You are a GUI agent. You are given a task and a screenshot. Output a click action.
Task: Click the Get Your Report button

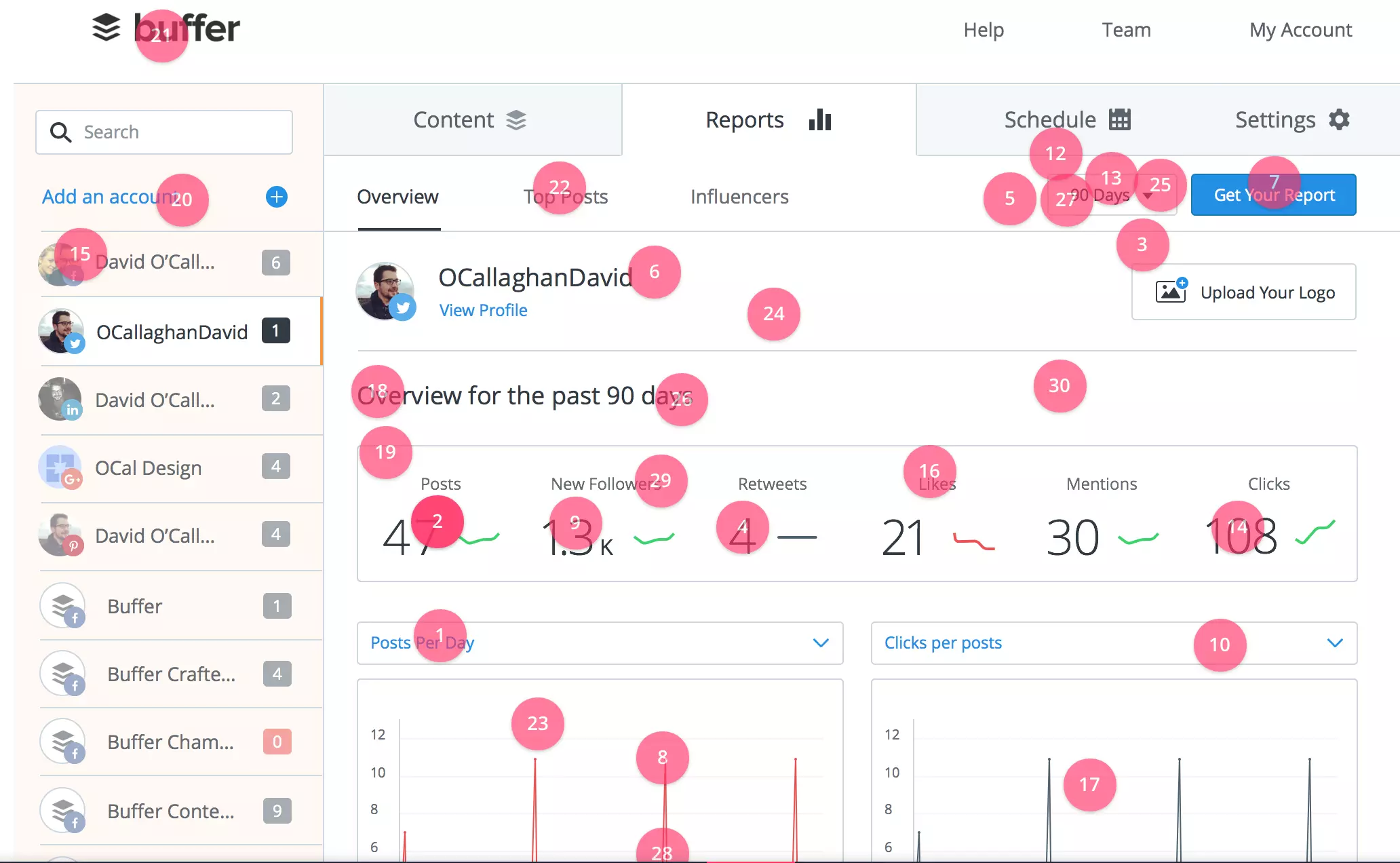pos(1274,195)
